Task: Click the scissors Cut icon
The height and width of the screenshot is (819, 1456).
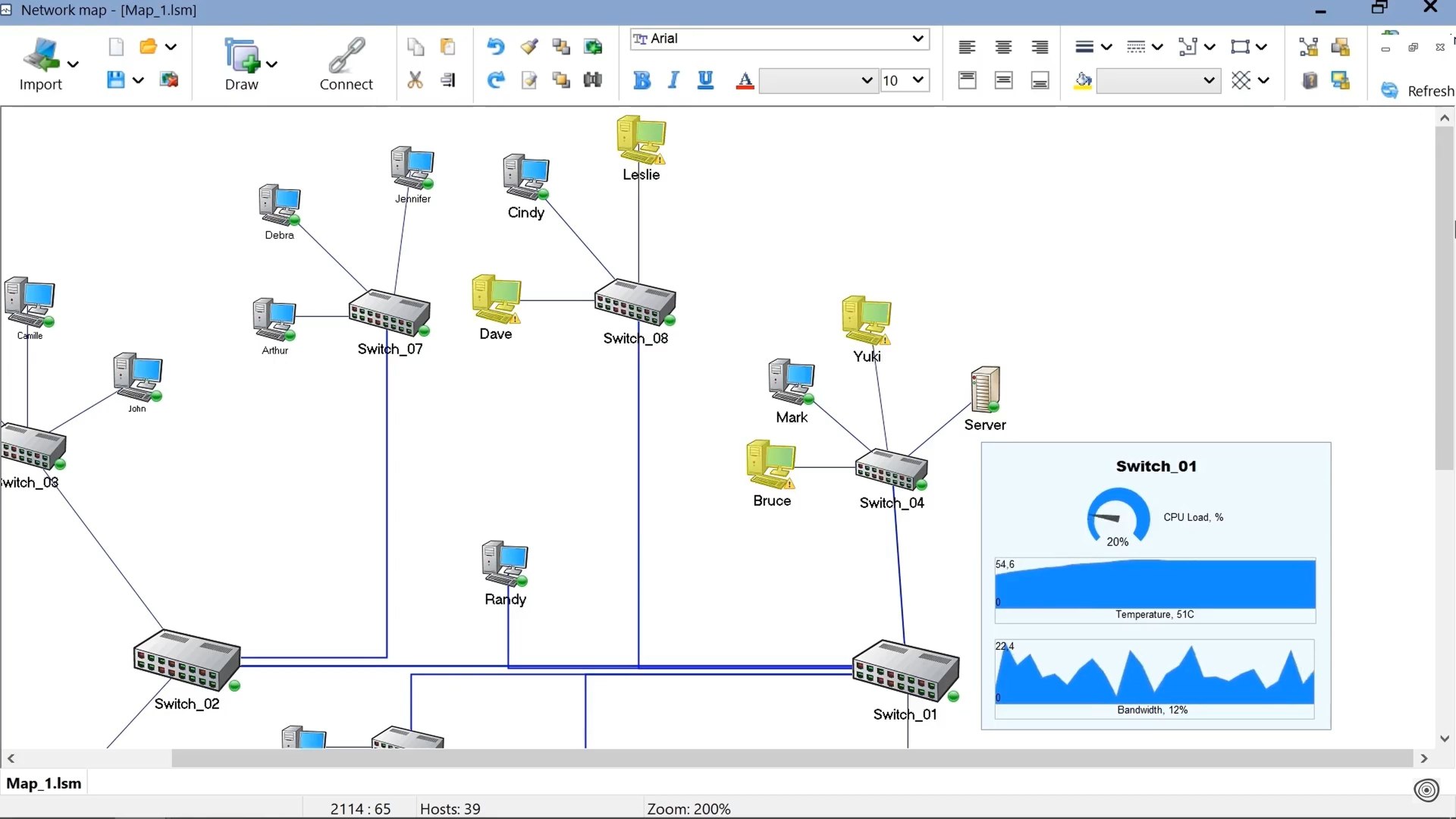Action: 415,80
